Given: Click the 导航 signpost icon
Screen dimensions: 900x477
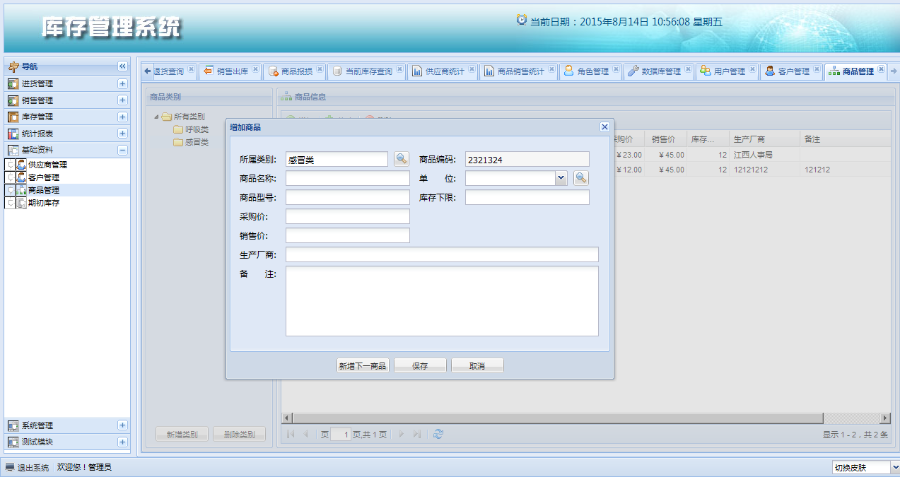Looking at the screenshot, I should tap(13, 67).
